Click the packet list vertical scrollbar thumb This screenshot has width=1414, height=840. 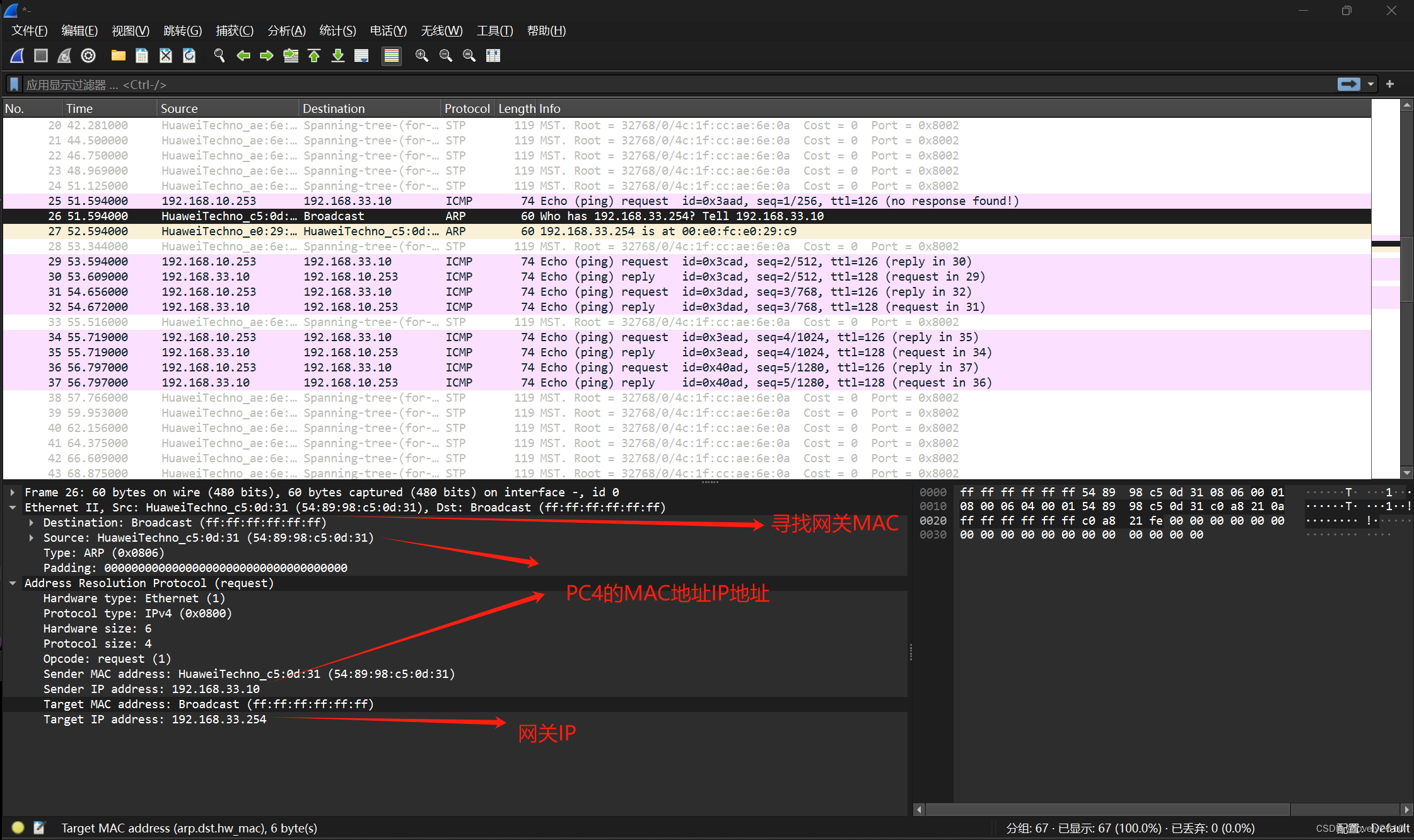point(1406,268)
